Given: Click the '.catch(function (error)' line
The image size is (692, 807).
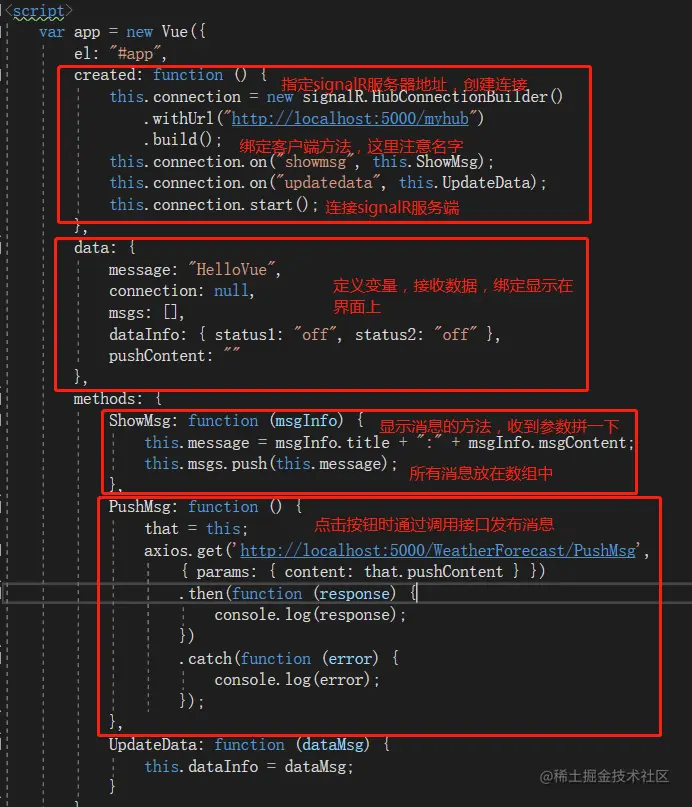Looking at the screenshot, I should point(289,658).
